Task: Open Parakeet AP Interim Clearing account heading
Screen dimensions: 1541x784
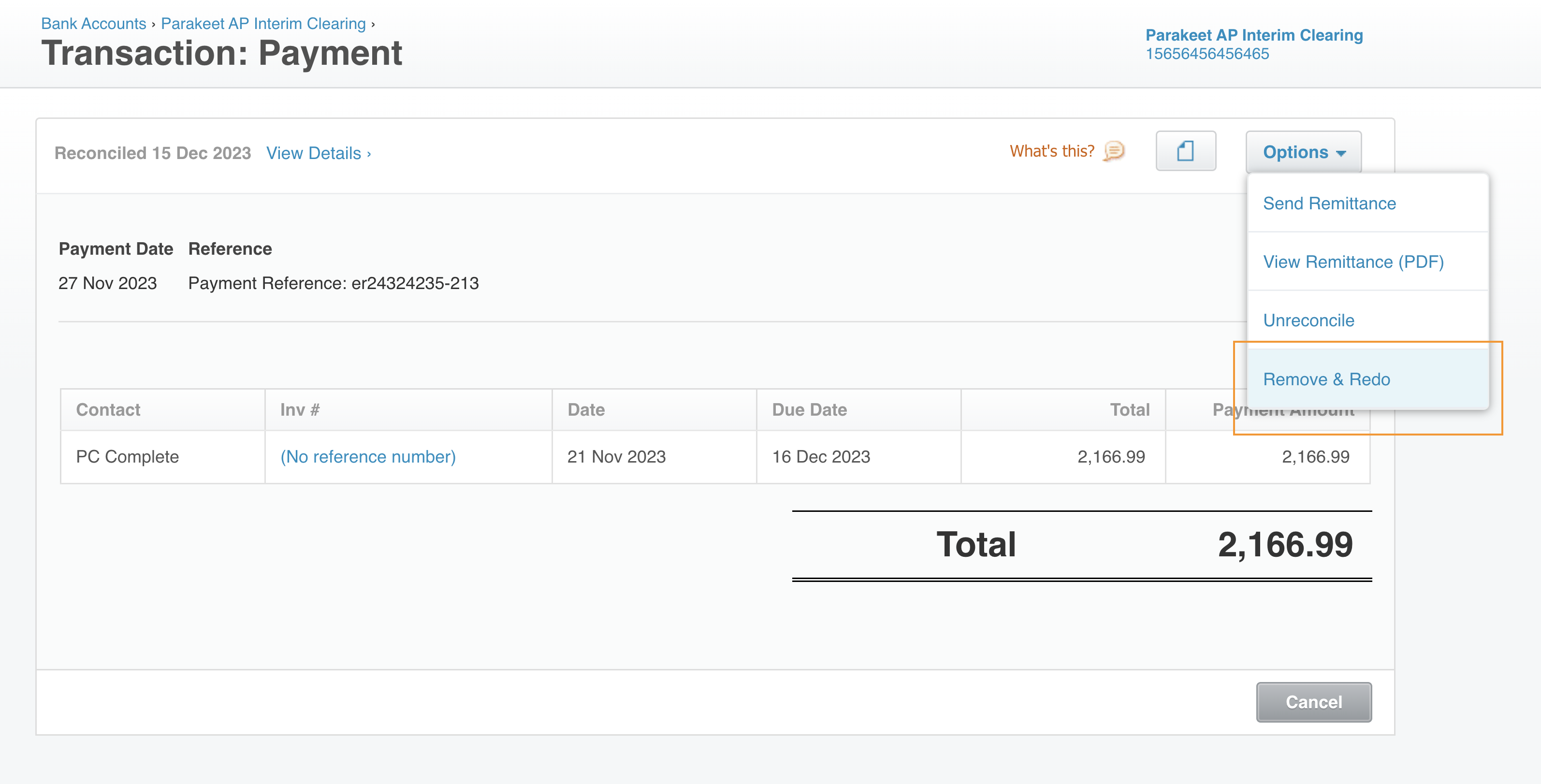Action: click(1253, 35)
